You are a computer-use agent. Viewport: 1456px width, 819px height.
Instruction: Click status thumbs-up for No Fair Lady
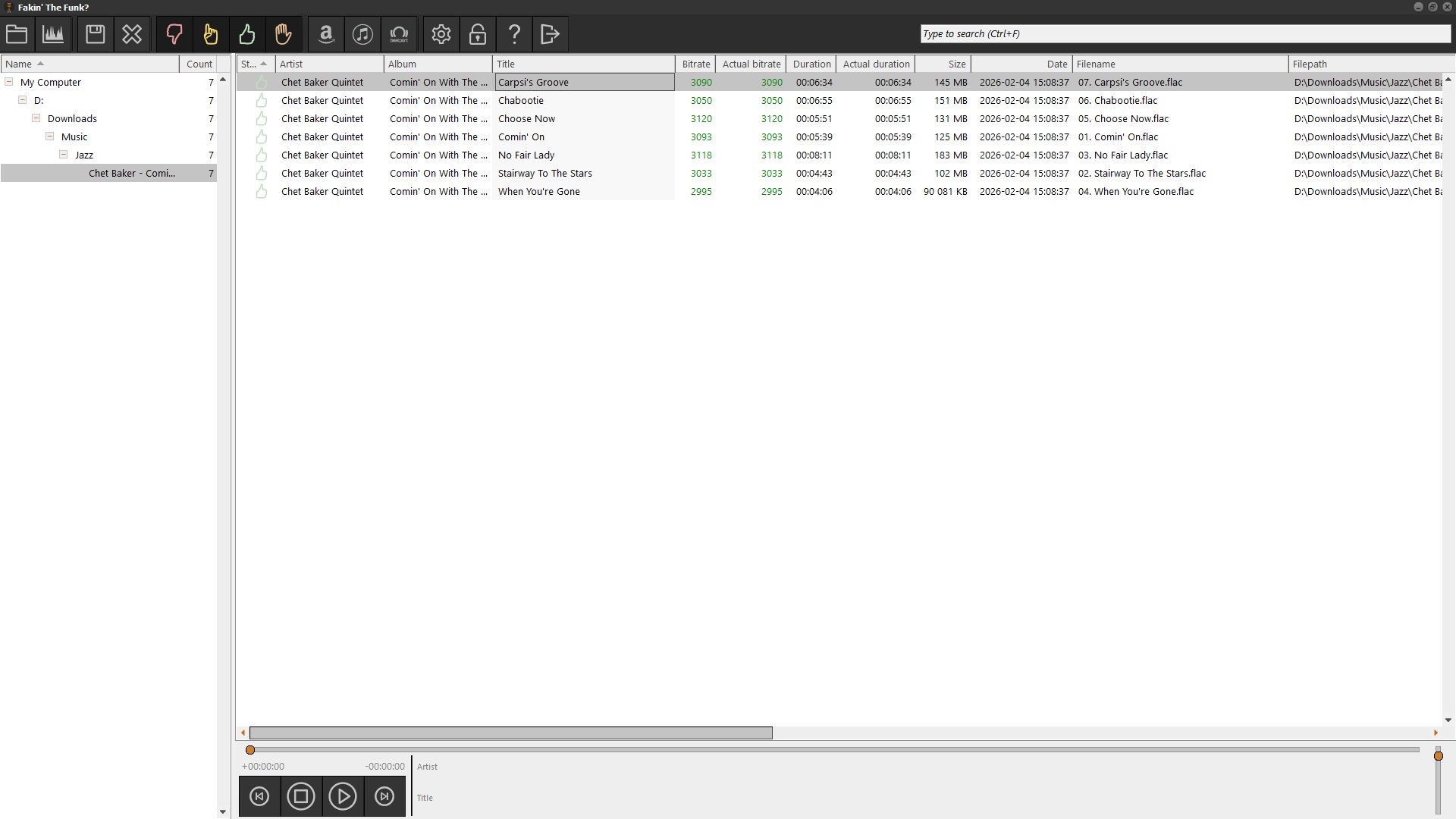pos(261,155)
